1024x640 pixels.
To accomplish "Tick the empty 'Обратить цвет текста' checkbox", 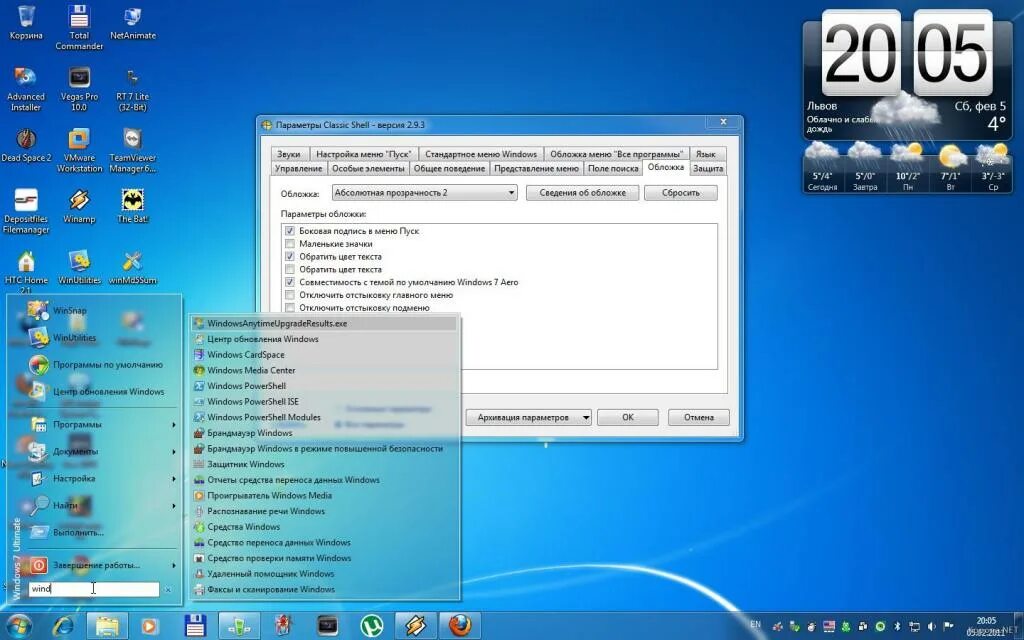I will (290, 269).
